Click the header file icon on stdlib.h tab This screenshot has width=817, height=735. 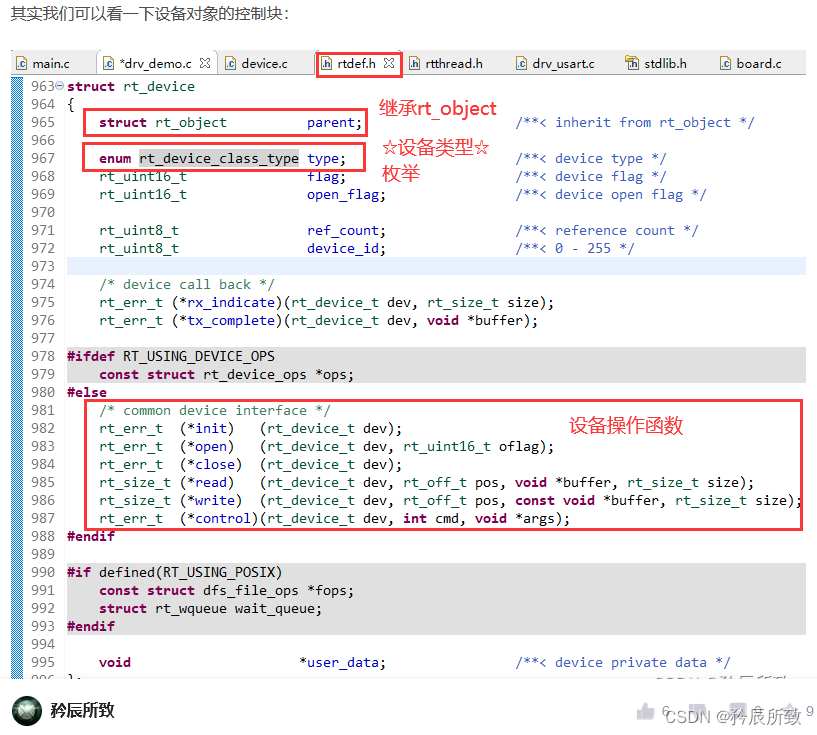coord(631,61)
